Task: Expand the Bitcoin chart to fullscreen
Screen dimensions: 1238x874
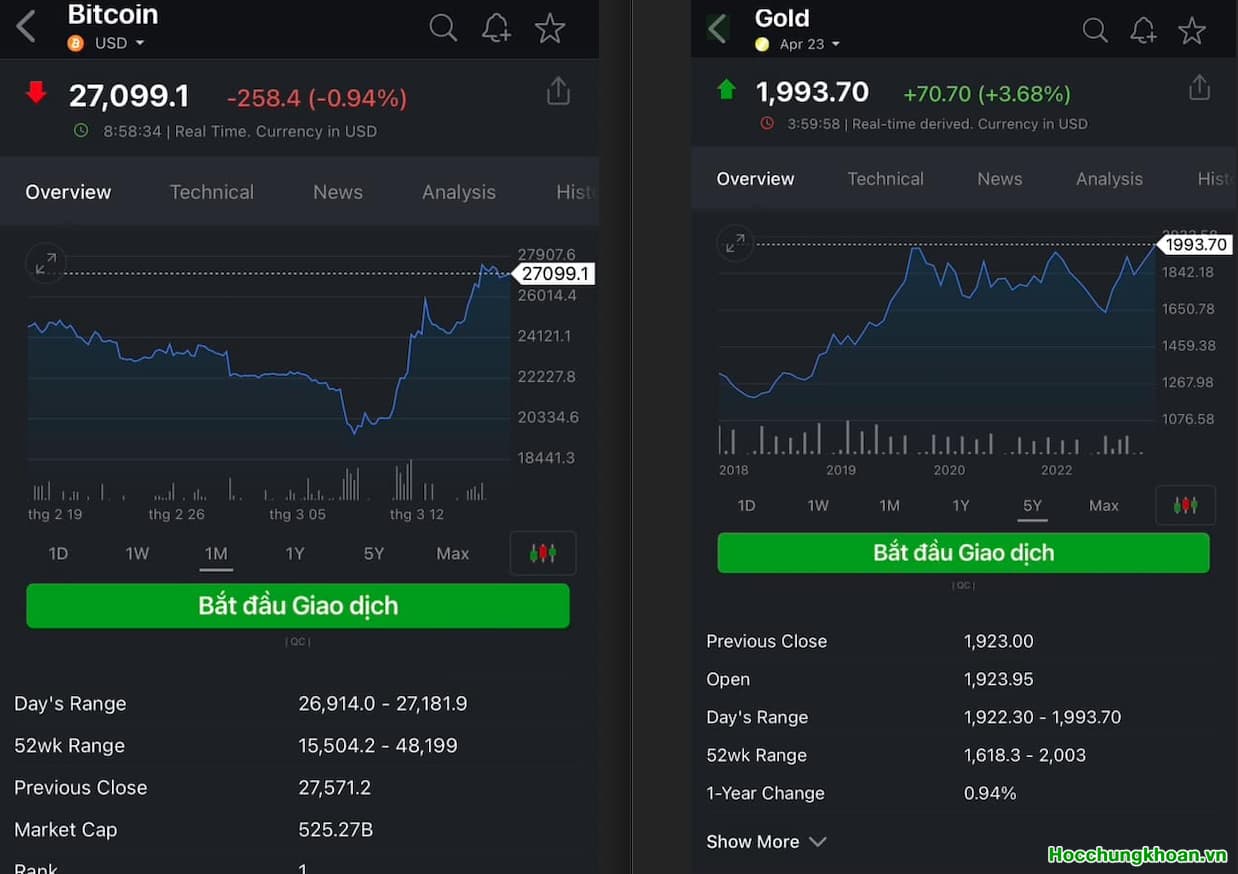Action: click(46, 264)
